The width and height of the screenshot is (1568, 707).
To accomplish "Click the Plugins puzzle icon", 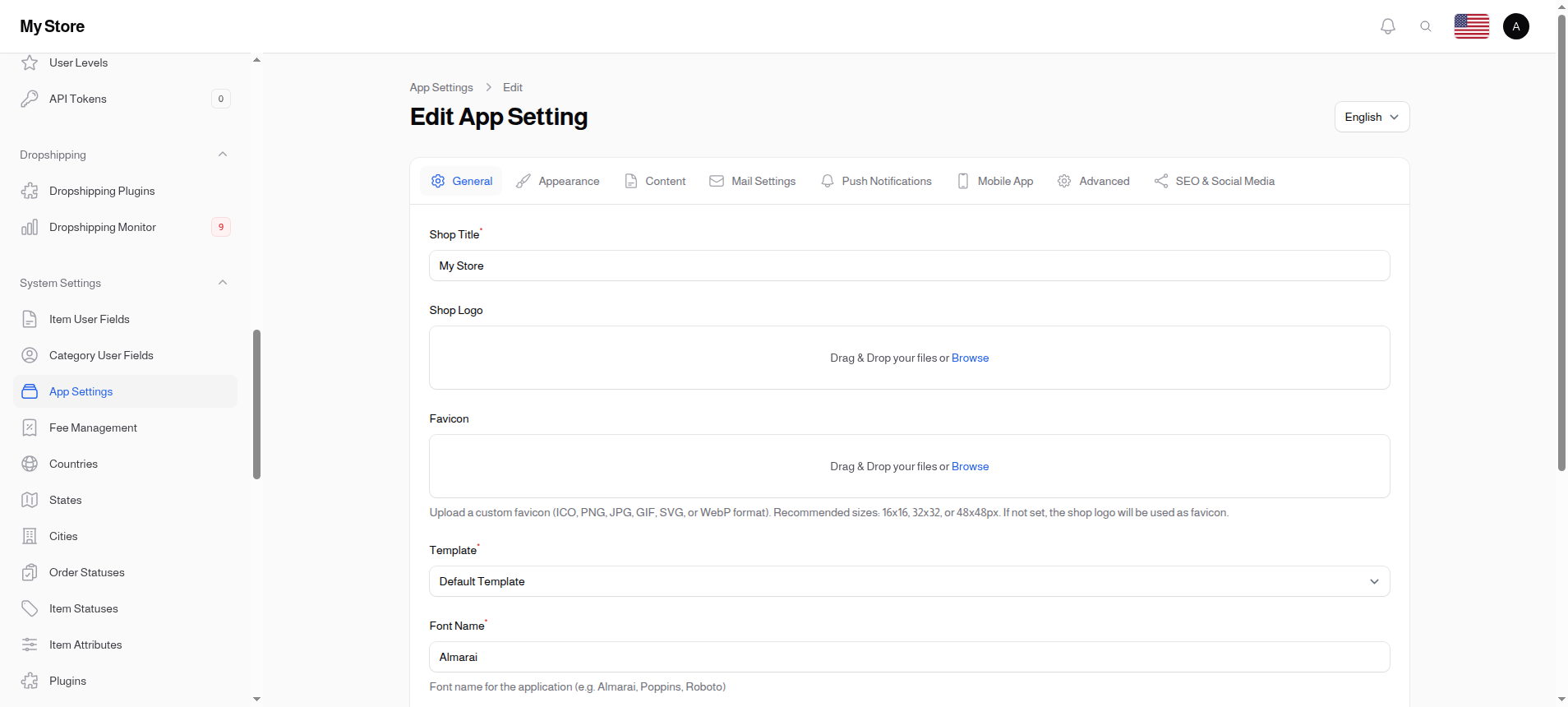I will (x=30, y=681).
